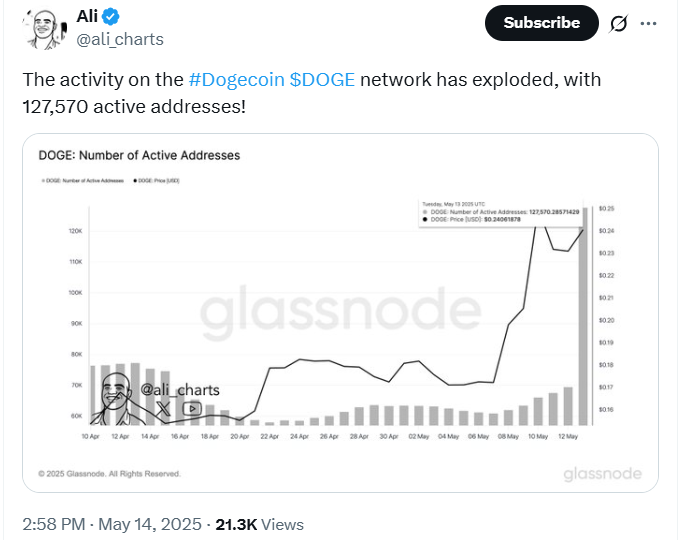
Task: Click the @ali_charts handle under the name
Action: pos(120,39)
